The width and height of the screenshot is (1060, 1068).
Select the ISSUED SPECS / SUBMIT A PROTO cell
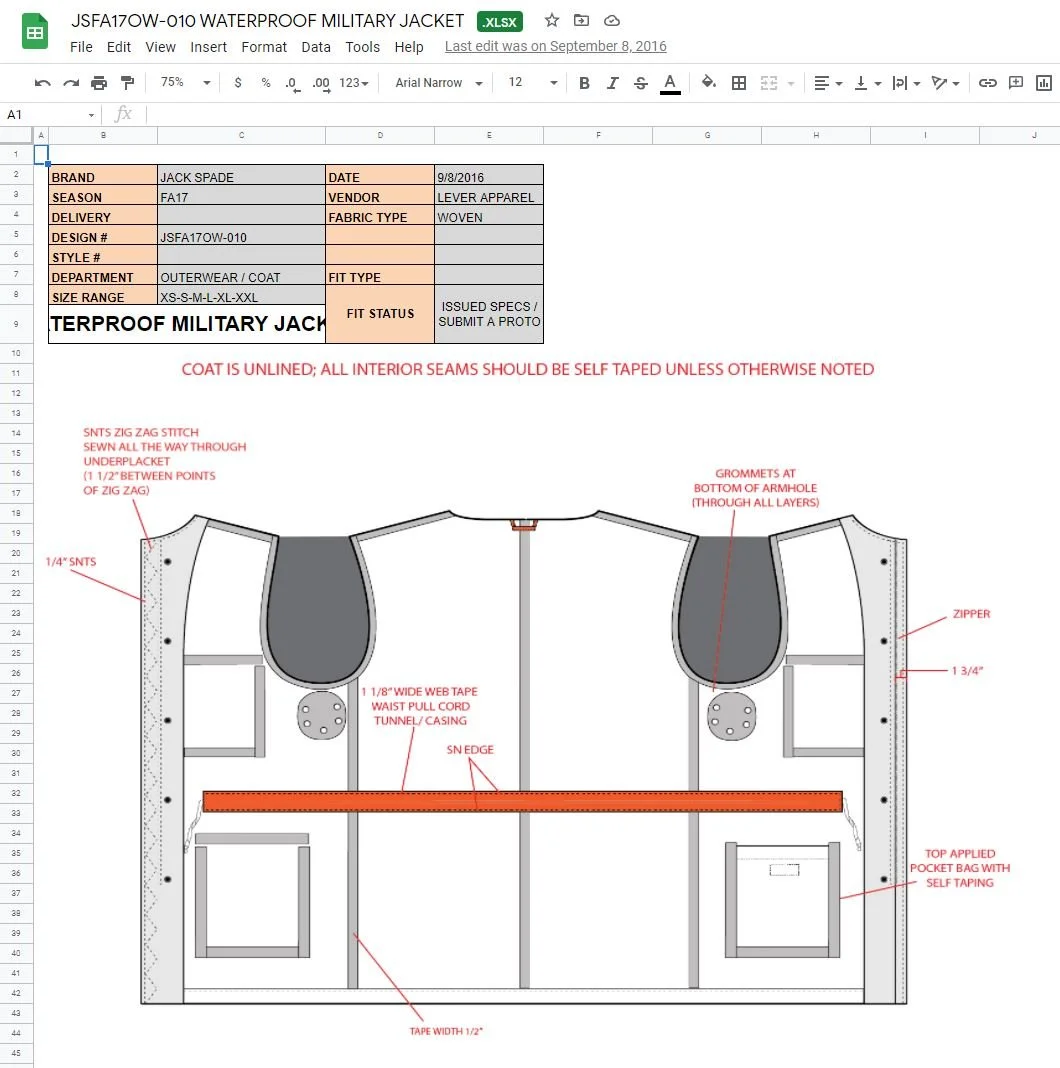click(x=488, y=314)
